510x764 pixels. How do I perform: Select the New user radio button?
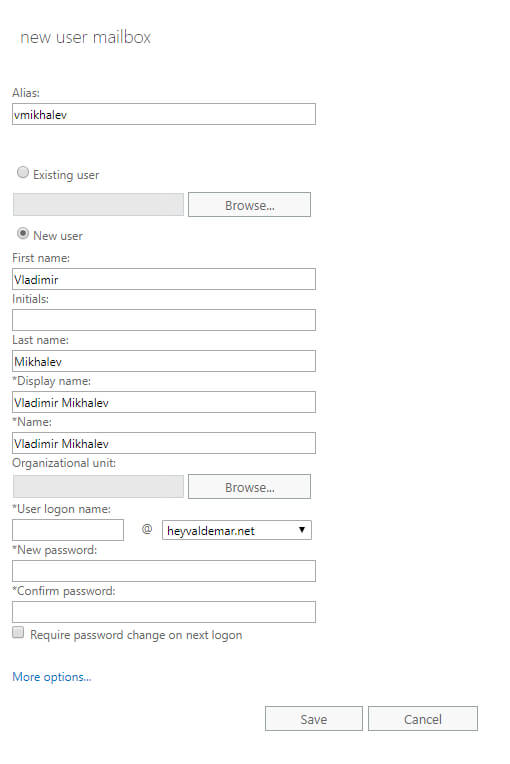click(23, 233)
